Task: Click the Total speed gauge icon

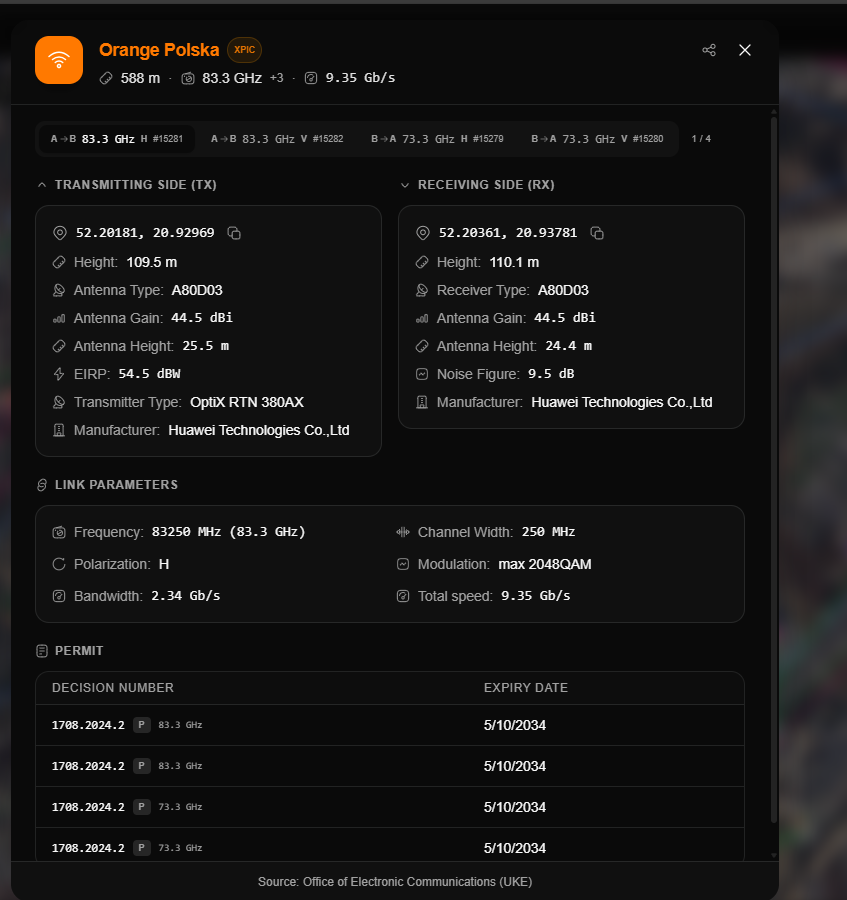Action: tap(403, 596)
